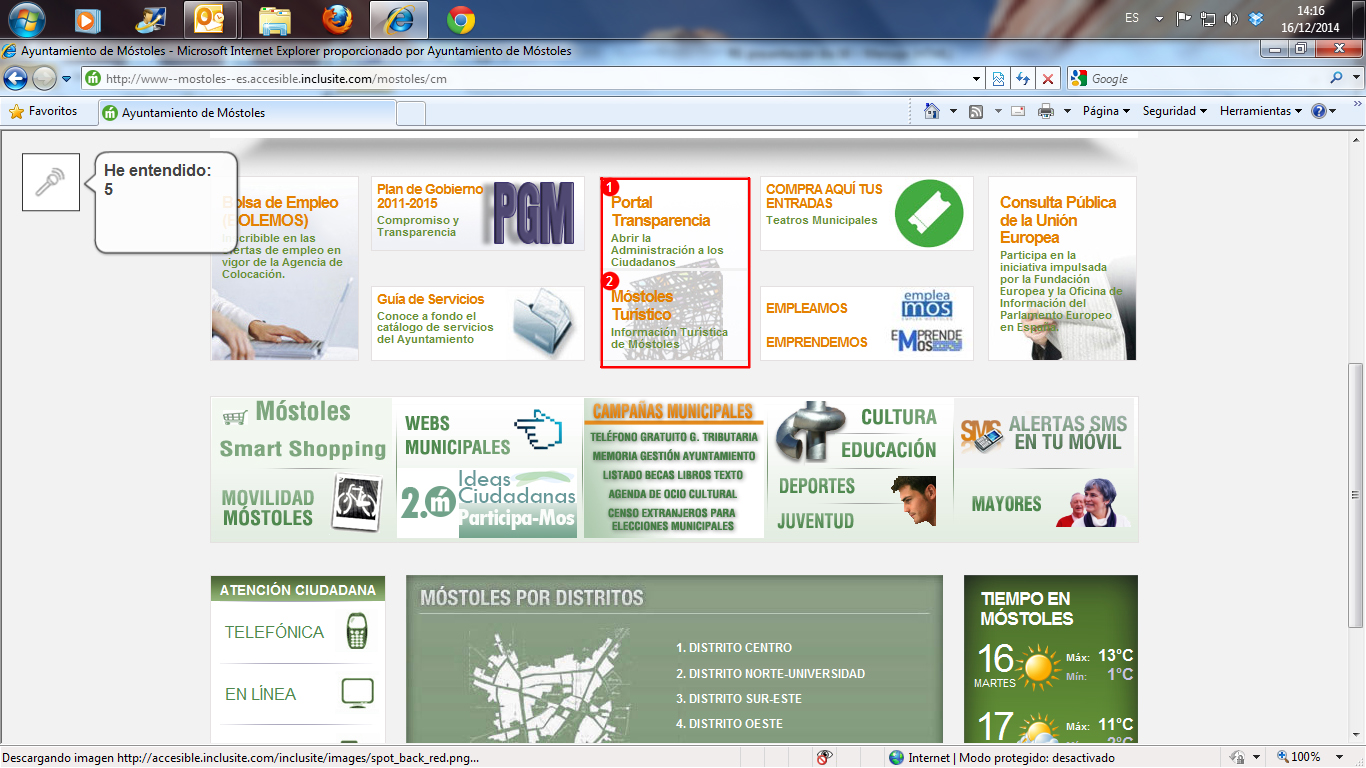
Task: Select the microphone icon on the accessibility panel
Action: (x=50, y=182)
